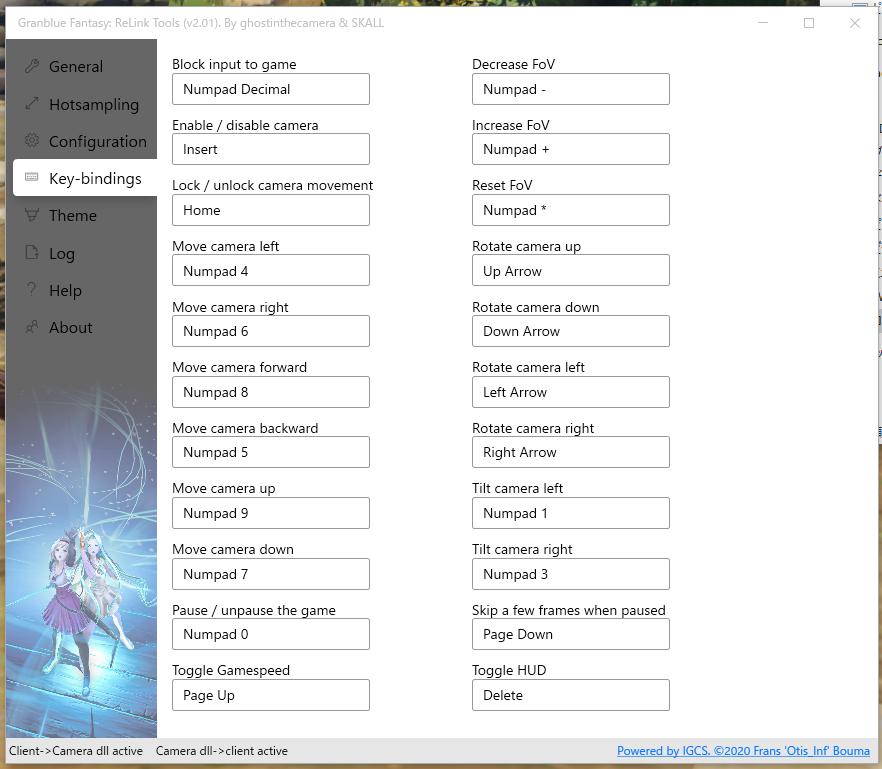Select the Key-bindings tab
Viewport: 882px width, 769px height.
pyautogui.click(x=84, y=178)
